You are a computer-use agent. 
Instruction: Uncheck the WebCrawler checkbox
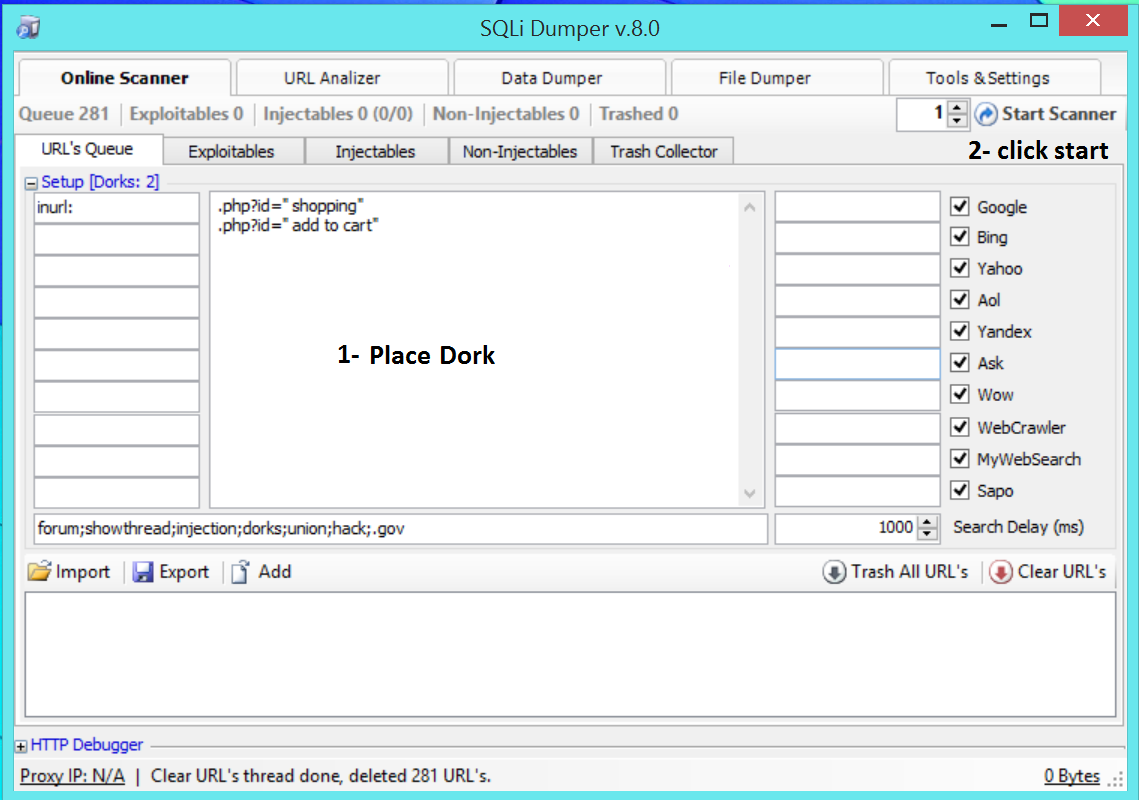click(960, 427)
